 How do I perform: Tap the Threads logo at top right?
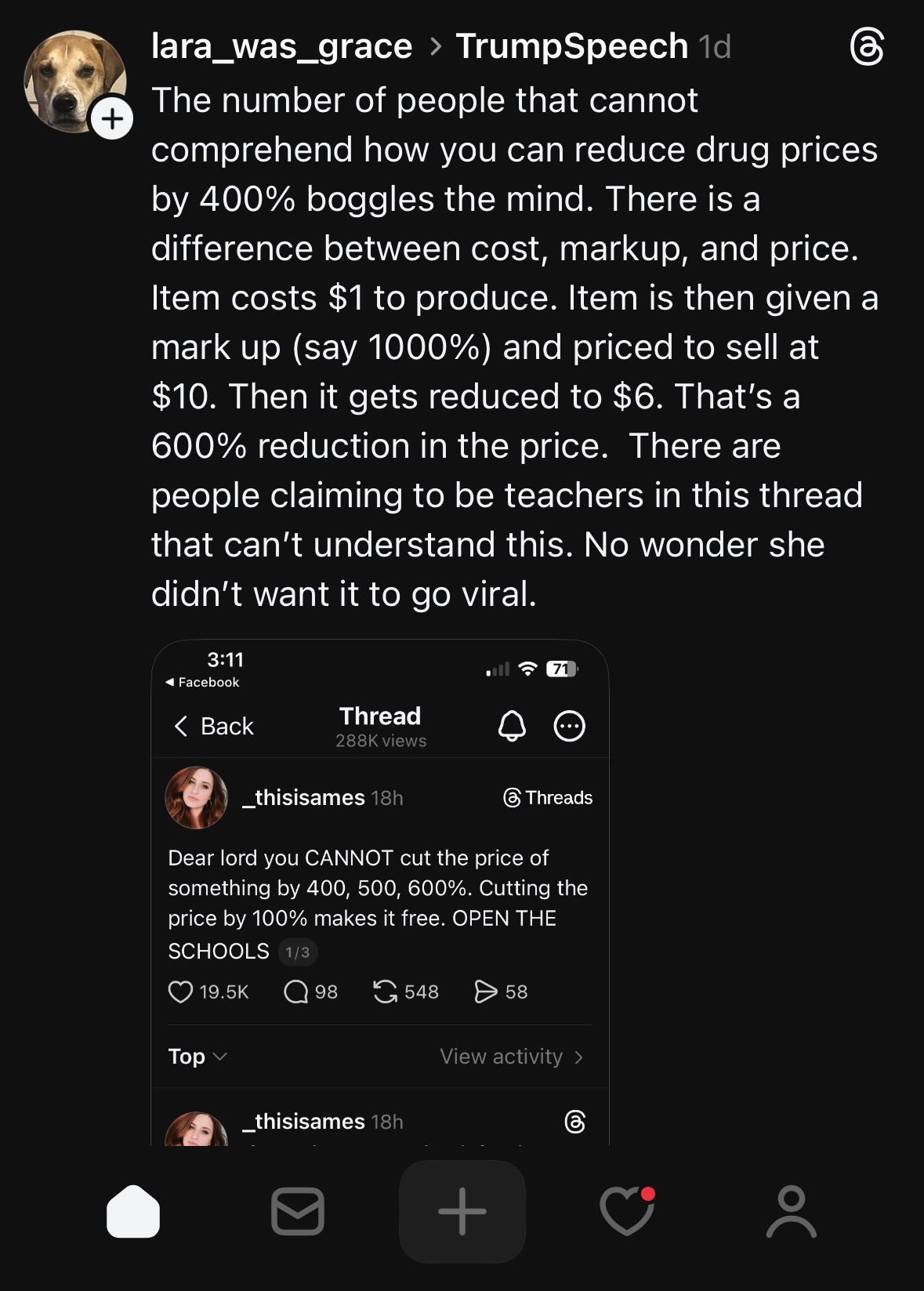pos(867,47)
